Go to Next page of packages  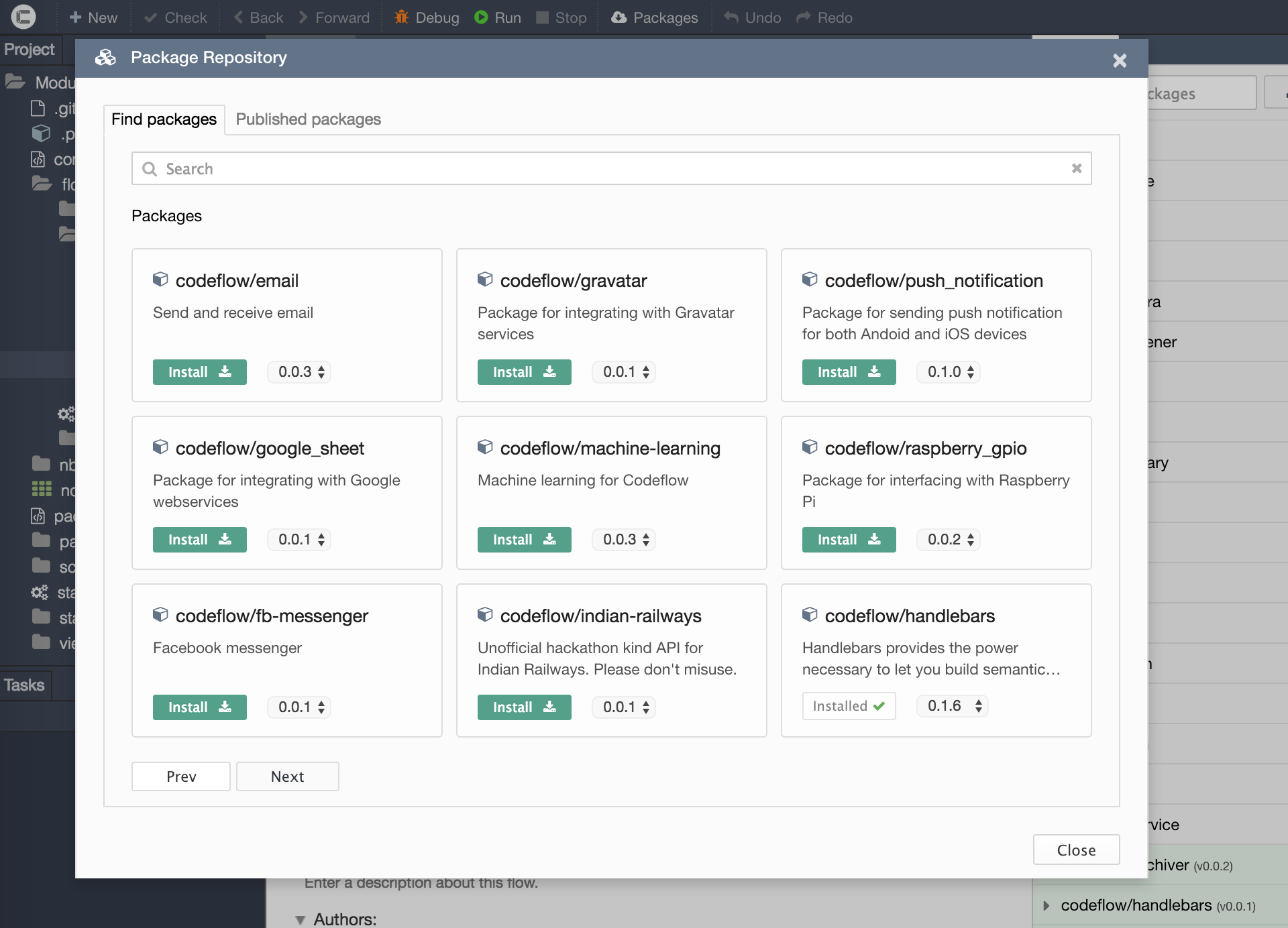pyautogui.click(x=287, y=776)
